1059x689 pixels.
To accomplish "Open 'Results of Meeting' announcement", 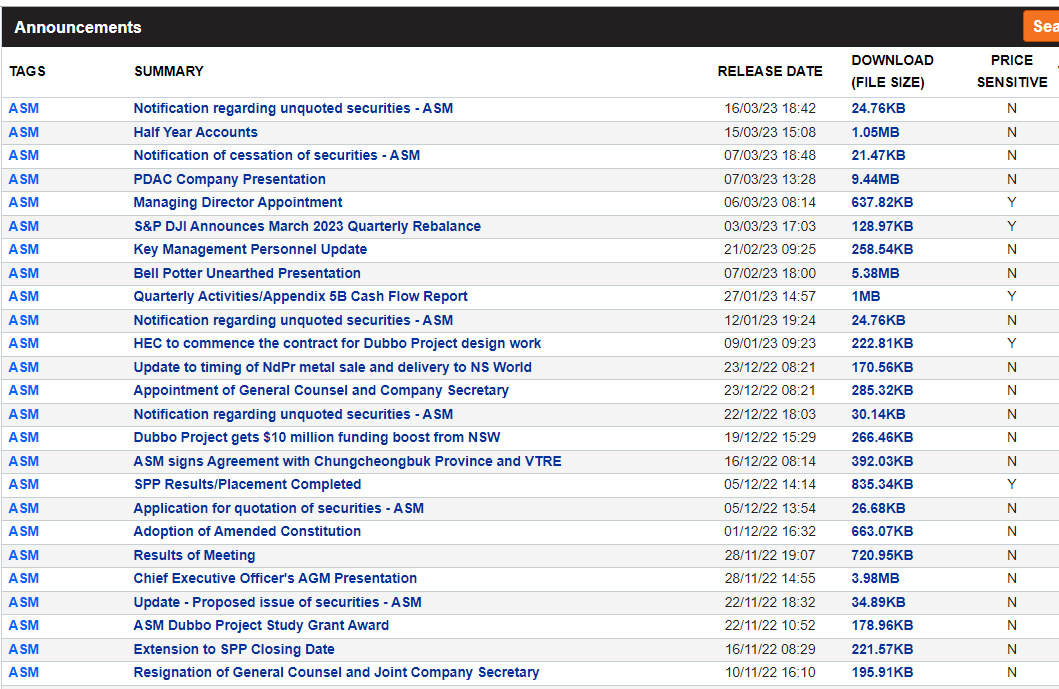I will pos(195,555).
